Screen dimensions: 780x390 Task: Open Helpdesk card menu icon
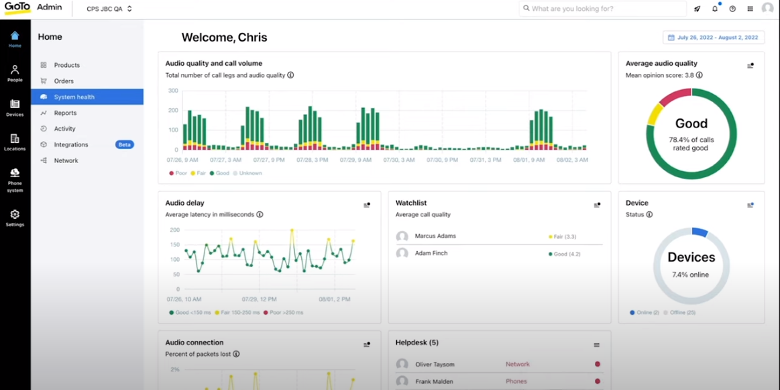(x=597, y=345)
